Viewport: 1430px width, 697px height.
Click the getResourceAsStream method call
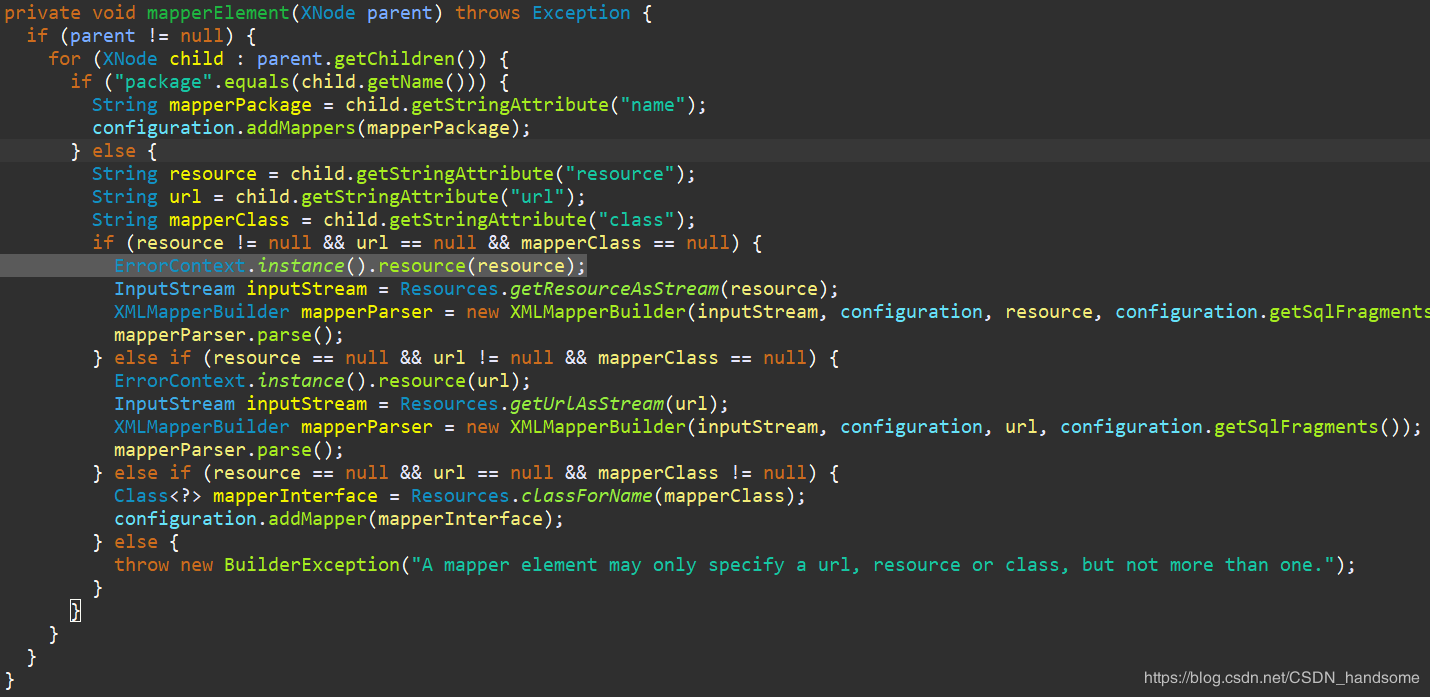(x=614, y=289)
